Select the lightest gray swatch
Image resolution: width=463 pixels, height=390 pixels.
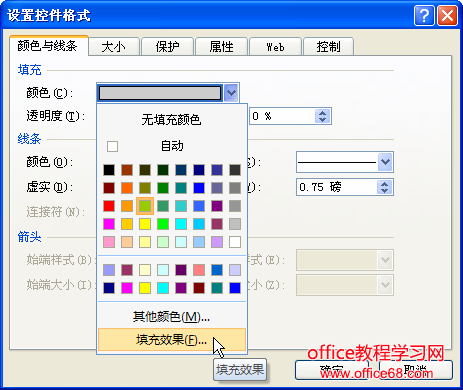tap(235, 224)
